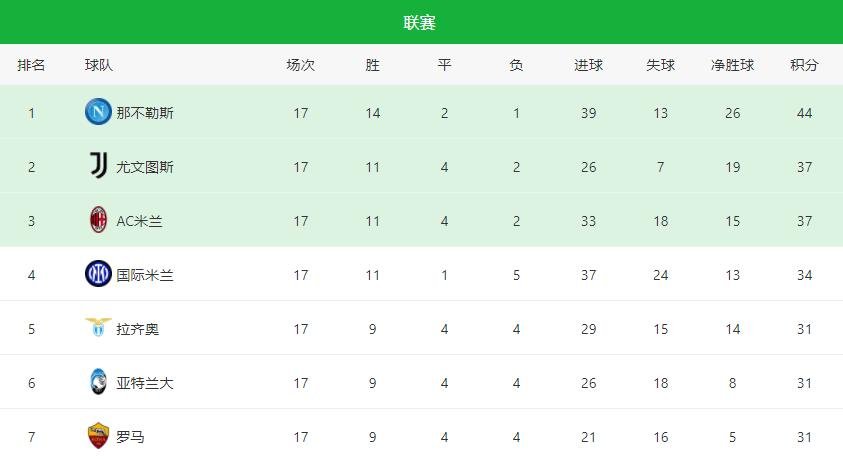Click the AC Milan club crest
843x459 pixels.
tap(98, 221)
